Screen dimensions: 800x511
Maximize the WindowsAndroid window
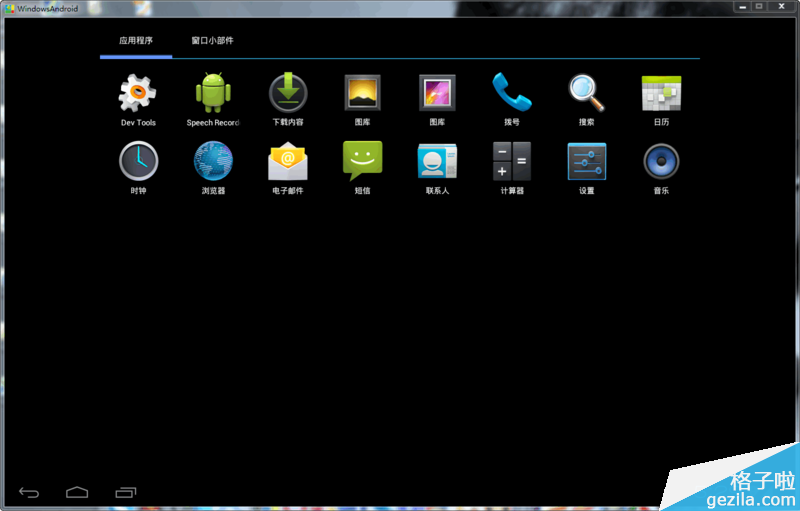[x=759, y=7]
